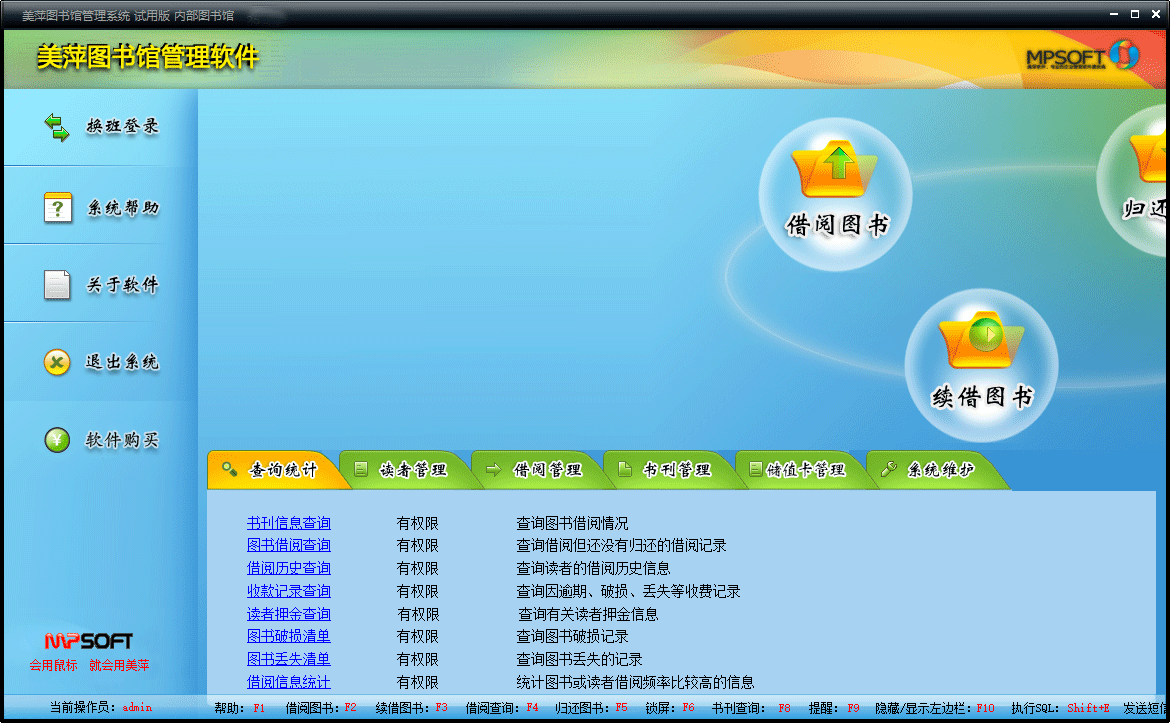The height and width of the screenshot is (723, 1170).
Task: Click the 帮助: F1 status bar entry
Action: click(240, 708)
